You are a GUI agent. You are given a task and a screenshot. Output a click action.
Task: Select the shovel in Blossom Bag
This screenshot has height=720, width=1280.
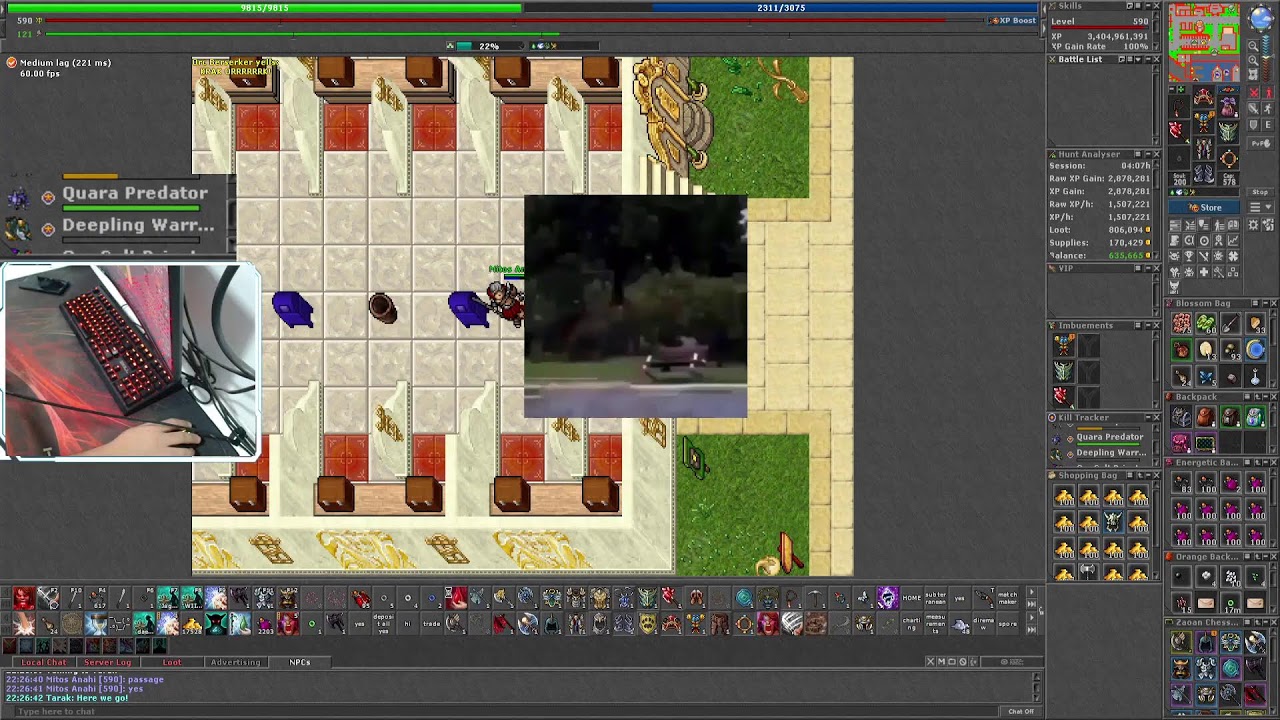pos(1231,323)
